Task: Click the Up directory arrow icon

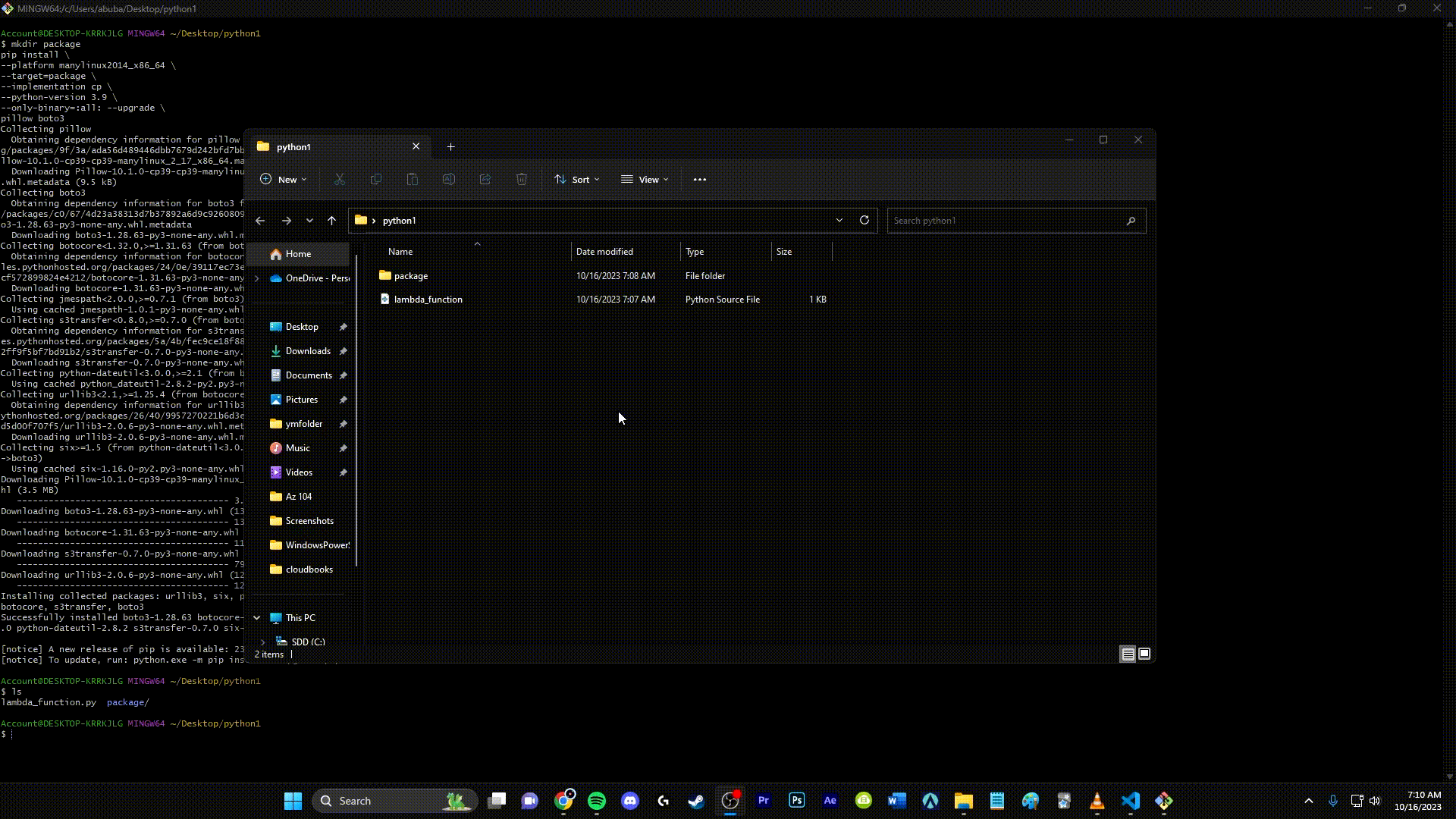Action: 331,221
